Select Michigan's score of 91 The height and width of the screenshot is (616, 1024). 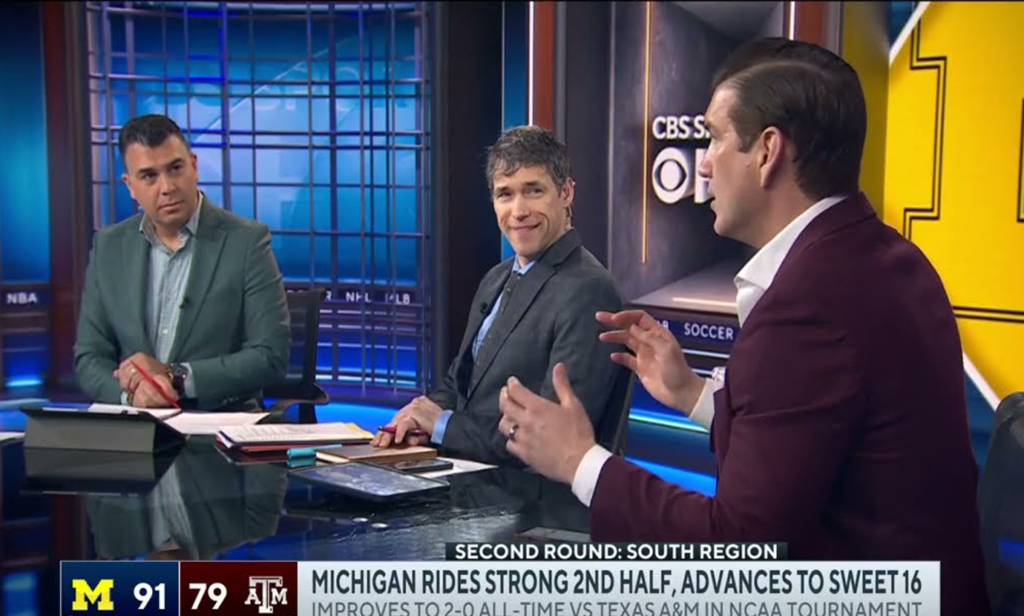coord(150,596)
